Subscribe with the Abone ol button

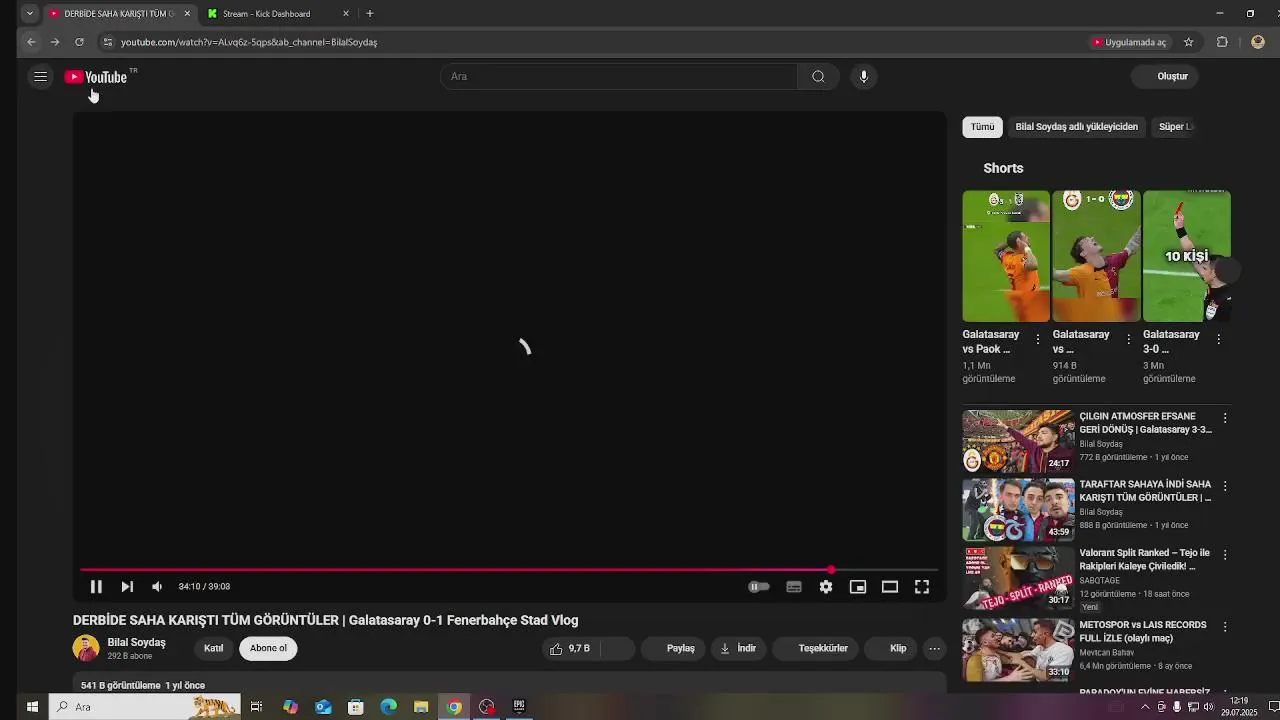[268, 648]
